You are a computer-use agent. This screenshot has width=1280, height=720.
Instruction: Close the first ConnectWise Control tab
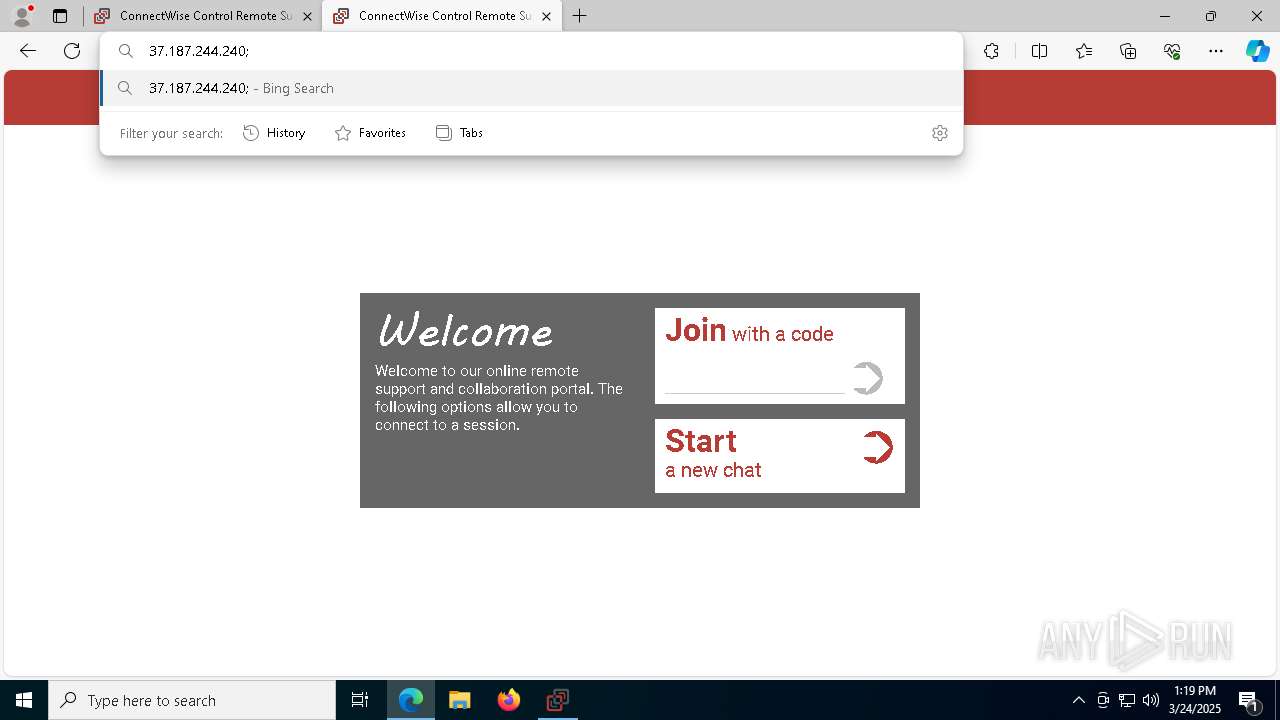(307, 16)
